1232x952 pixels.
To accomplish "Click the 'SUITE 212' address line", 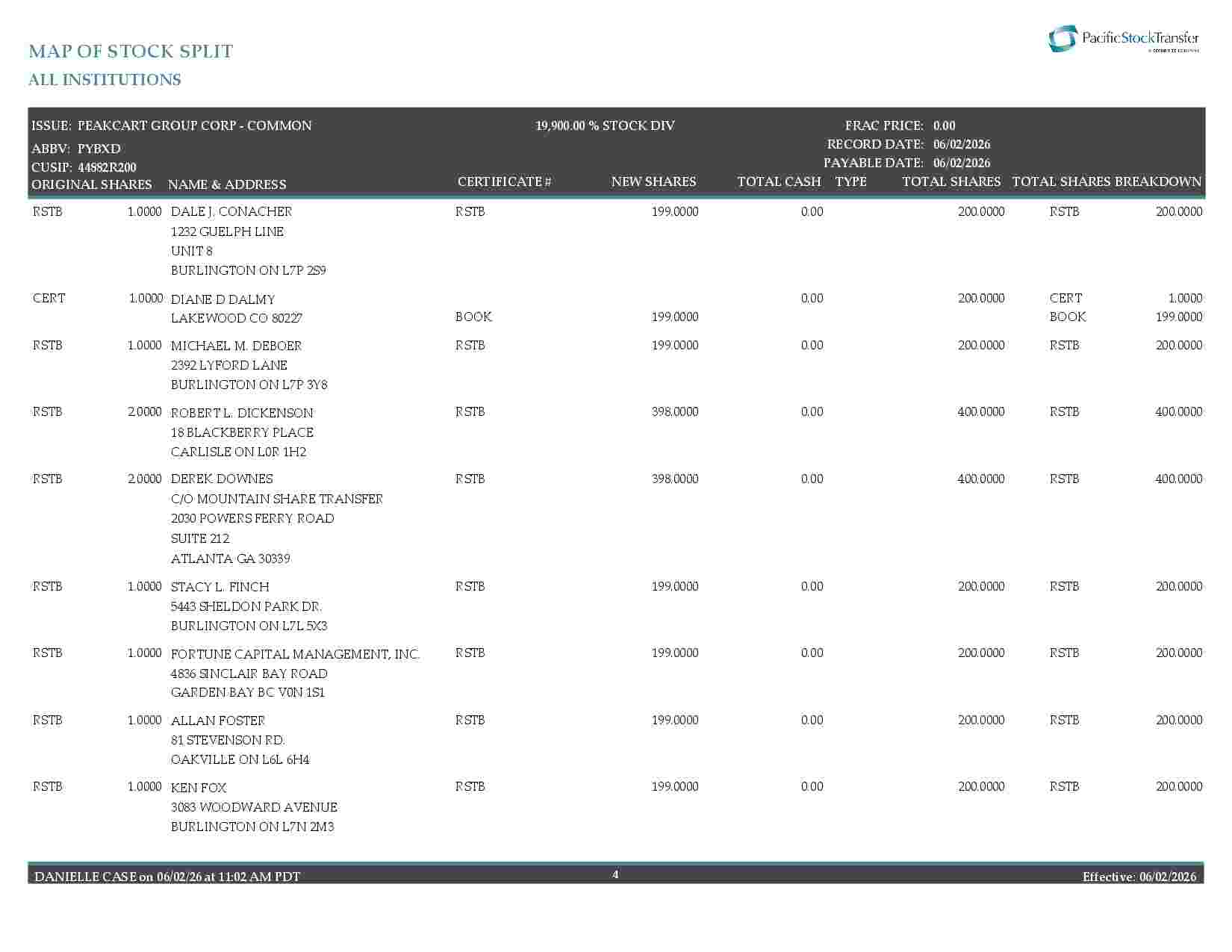I will point(200,538).
